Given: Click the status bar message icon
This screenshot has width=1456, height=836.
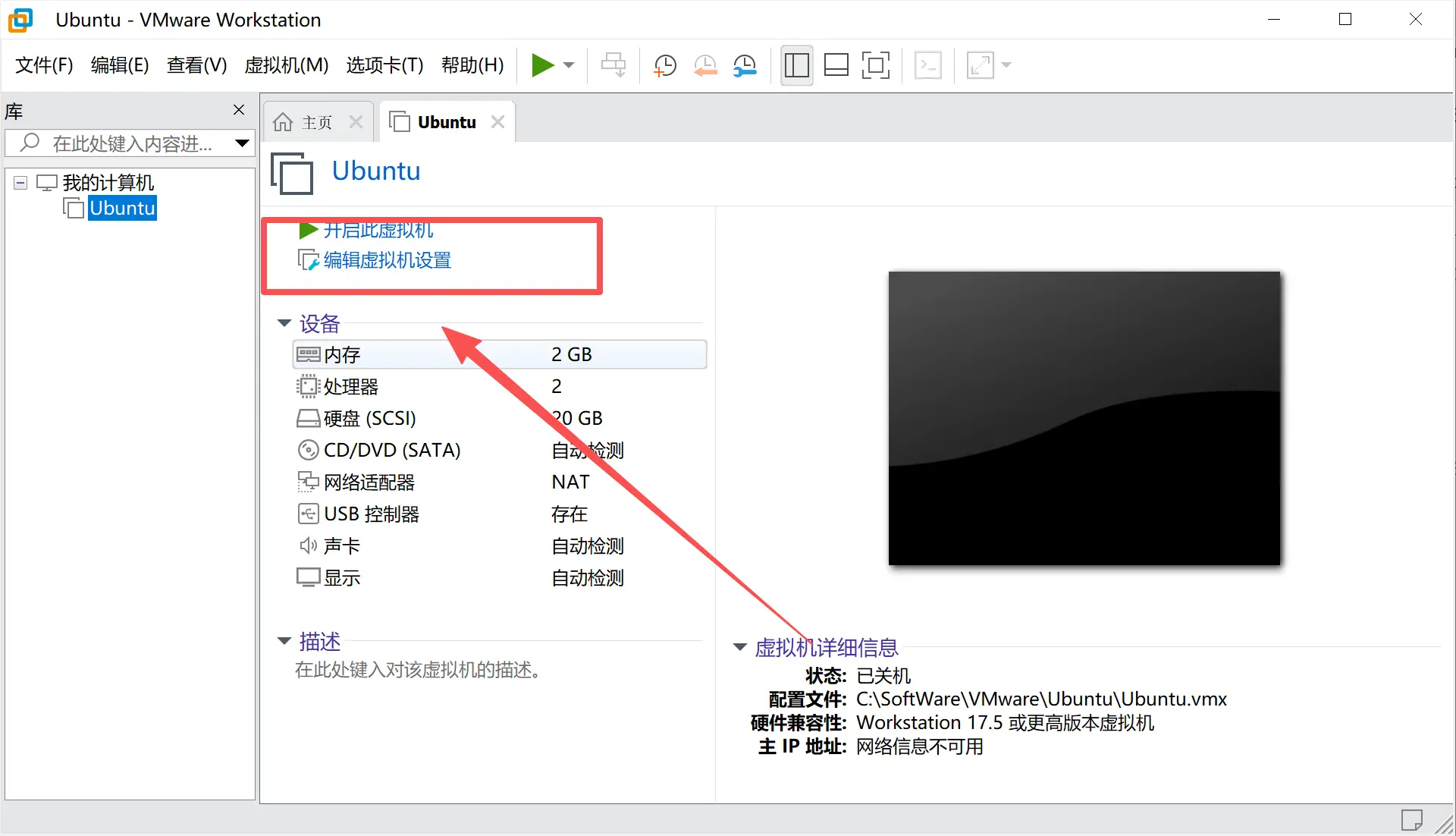Looking at the screenshot, I should [1411, 820].
